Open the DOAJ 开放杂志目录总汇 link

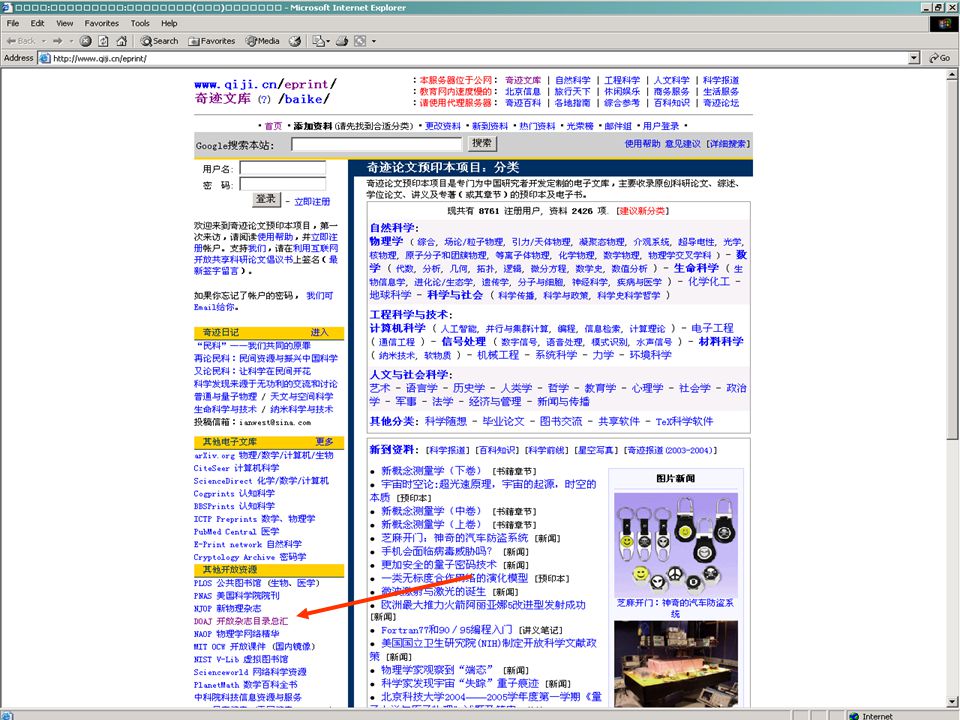[x=241, y=621]
